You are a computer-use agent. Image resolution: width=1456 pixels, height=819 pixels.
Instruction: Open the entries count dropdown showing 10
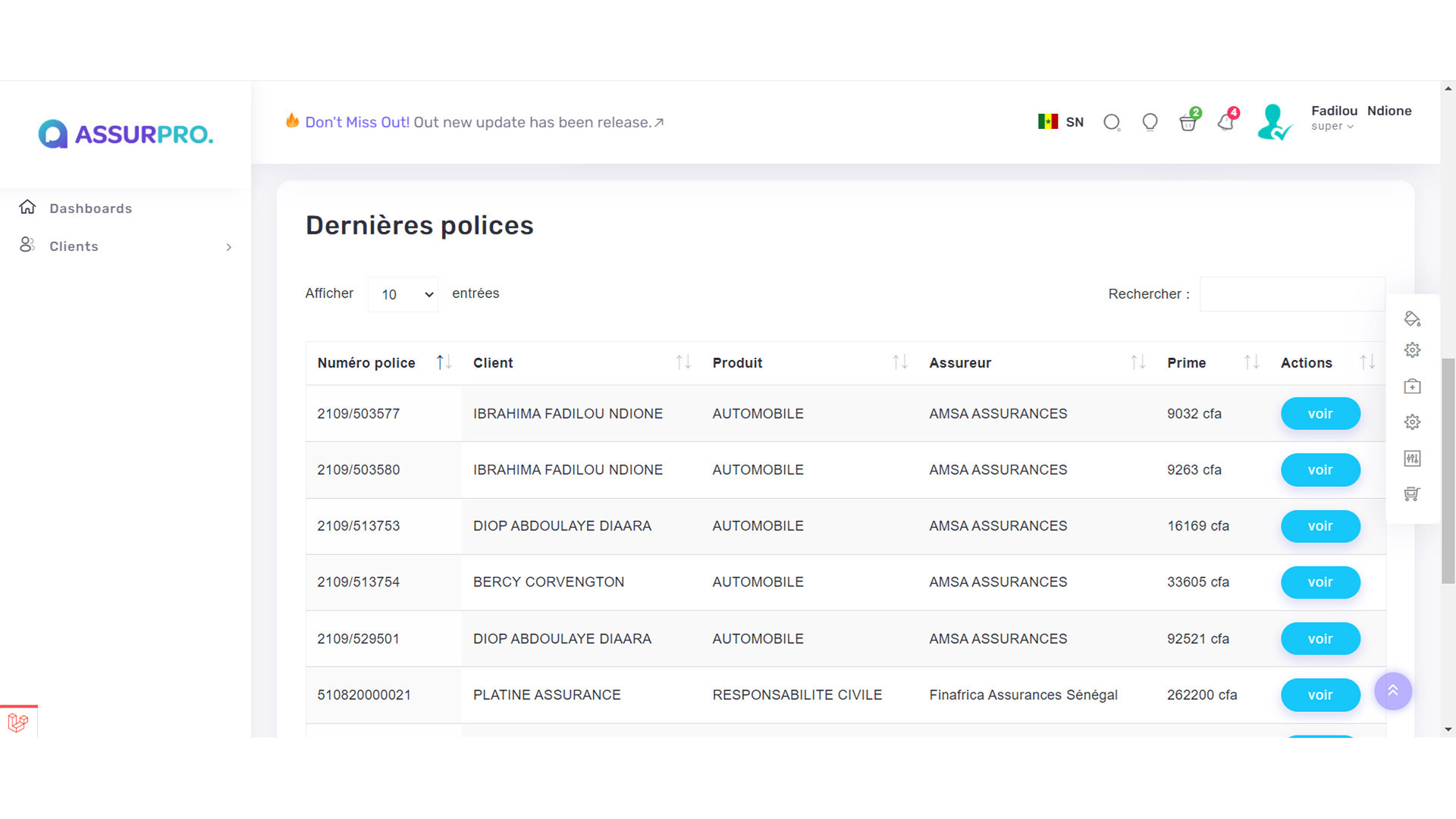[x=403, y=294]
